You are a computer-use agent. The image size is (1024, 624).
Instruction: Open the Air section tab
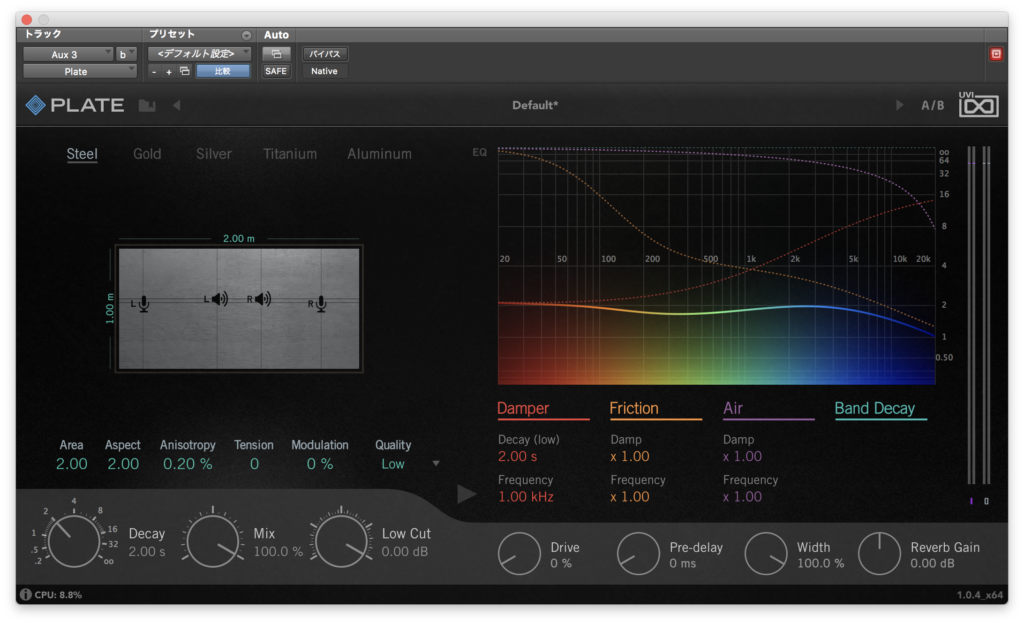click(x=733, y=409)
